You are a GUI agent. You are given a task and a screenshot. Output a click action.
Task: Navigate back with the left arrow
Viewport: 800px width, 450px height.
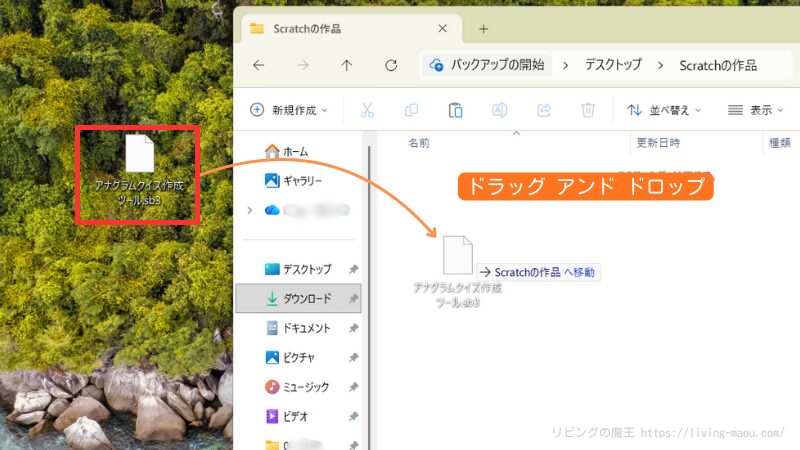tap(259, 65)
